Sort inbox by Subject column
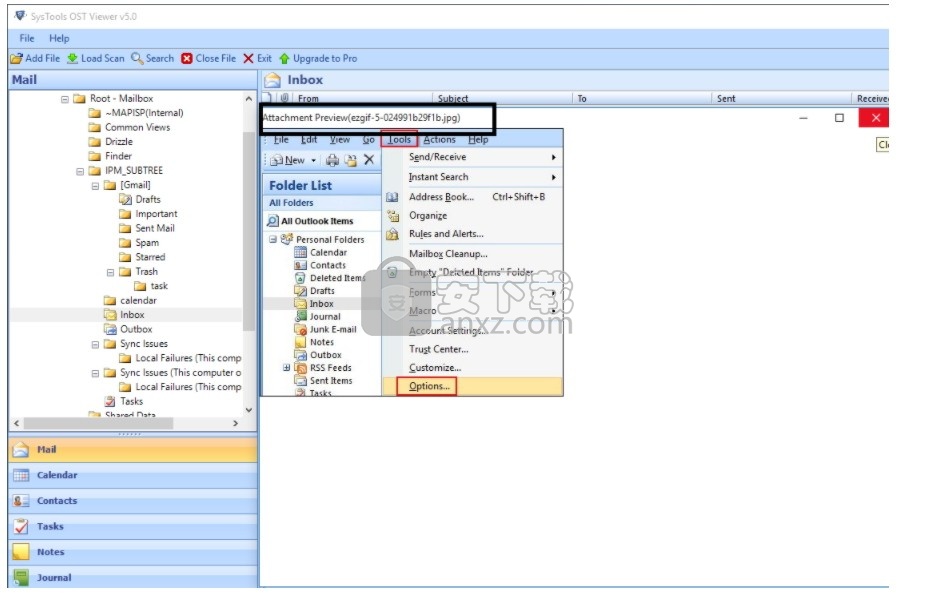The height and width of the screenshot is (595, 938). 502,98
